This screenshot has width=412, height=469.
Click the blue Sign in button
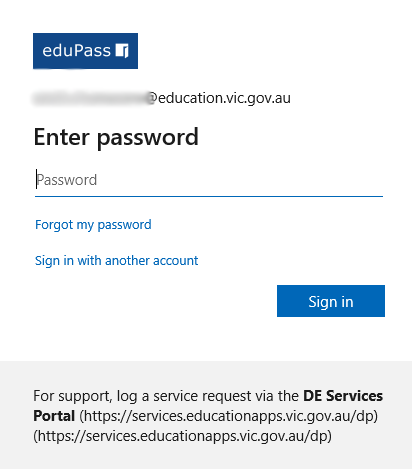[331, 301]
